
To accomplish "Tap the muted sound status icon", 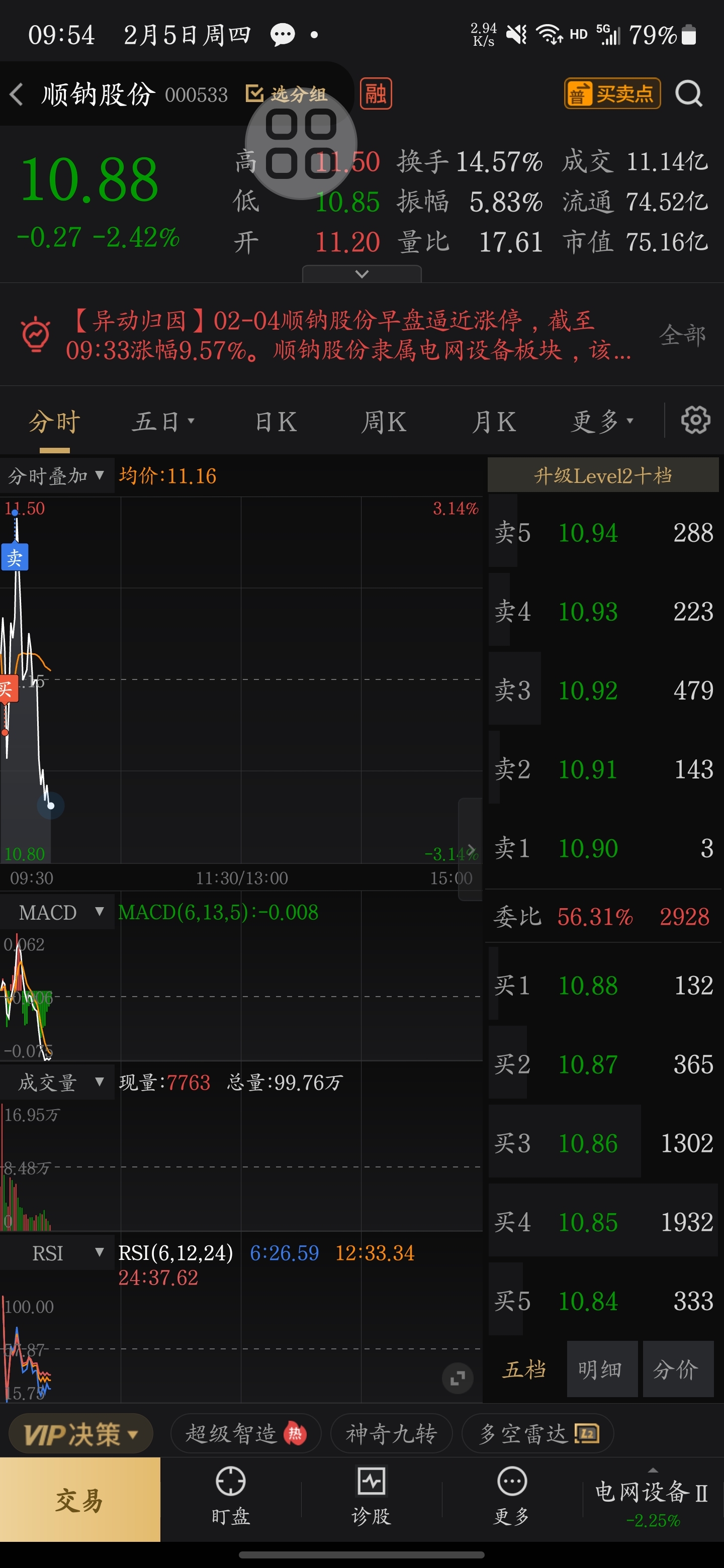I will (516, 35).
